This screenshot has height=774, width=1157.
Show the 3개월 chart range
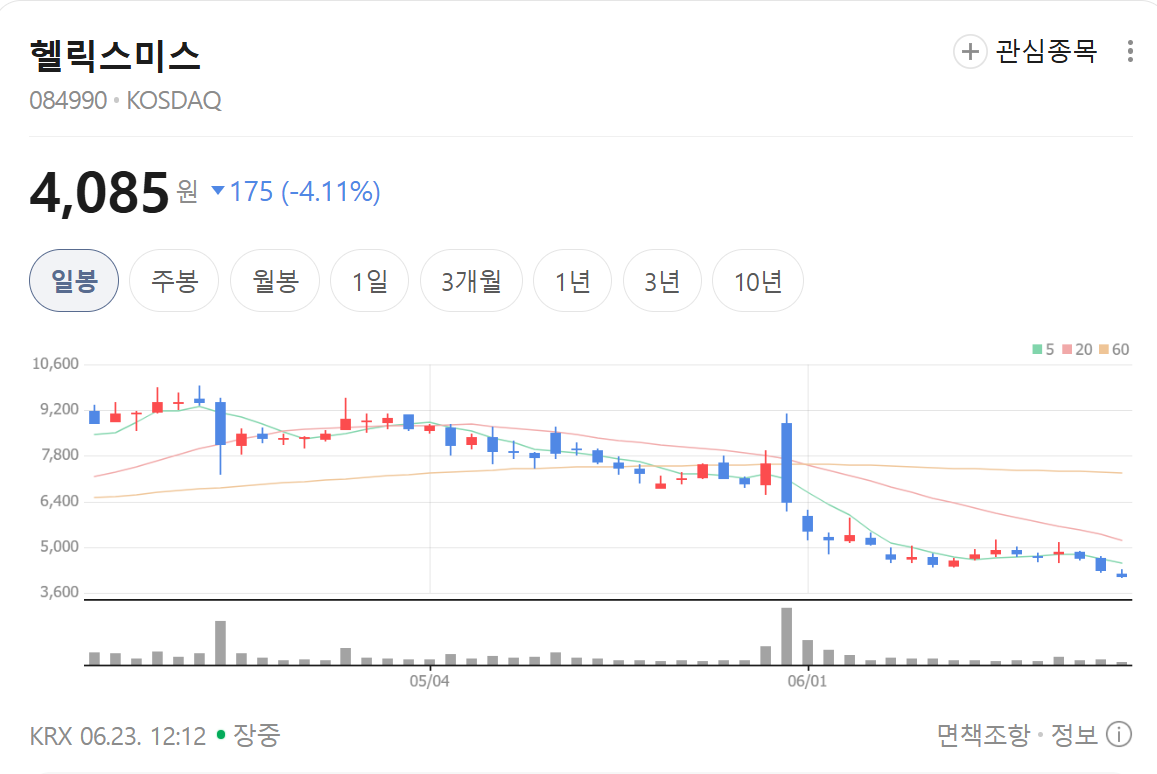point(472,281)
